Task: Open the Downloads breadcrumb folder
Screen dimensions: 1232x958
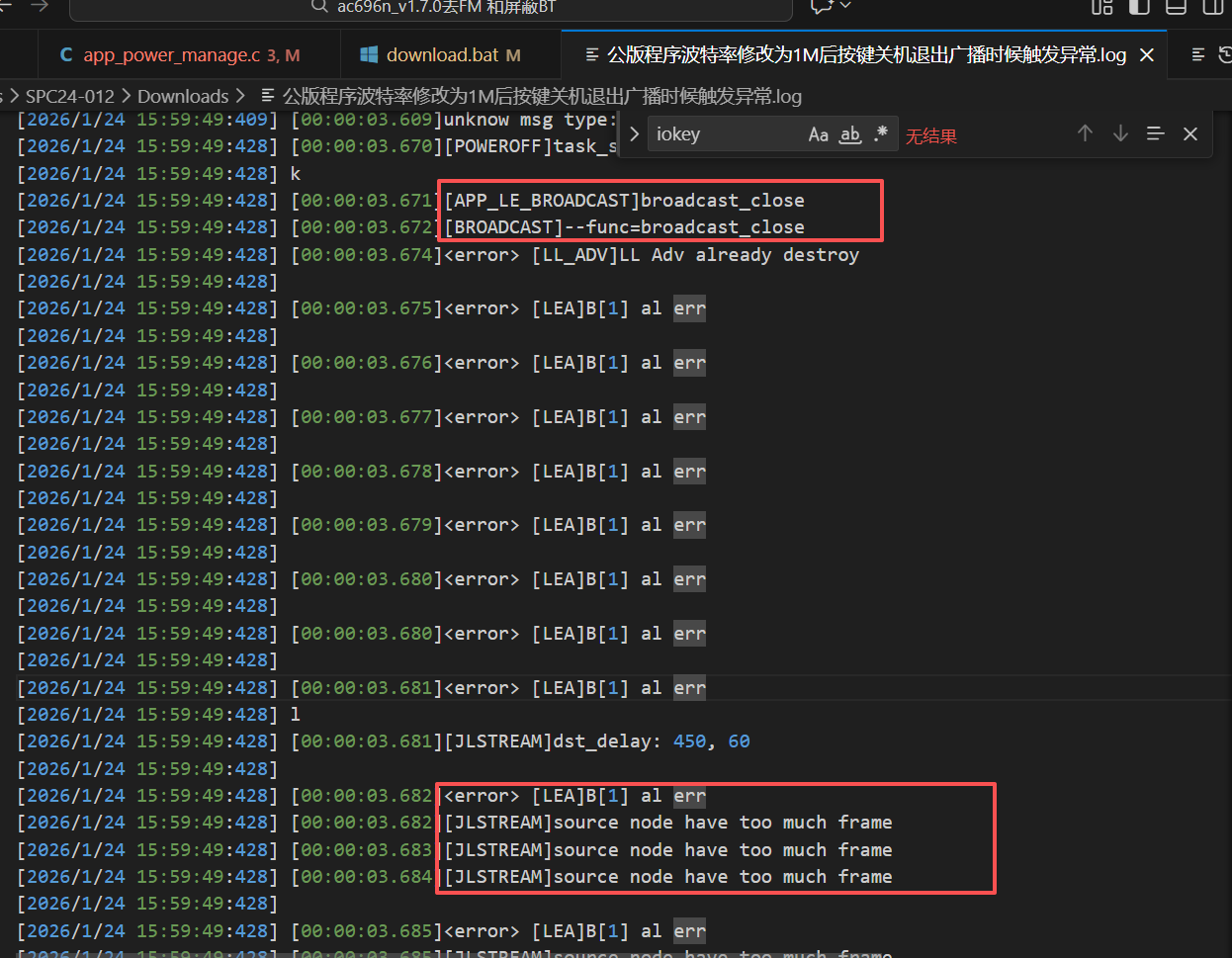Action: (x=183, y=96)
